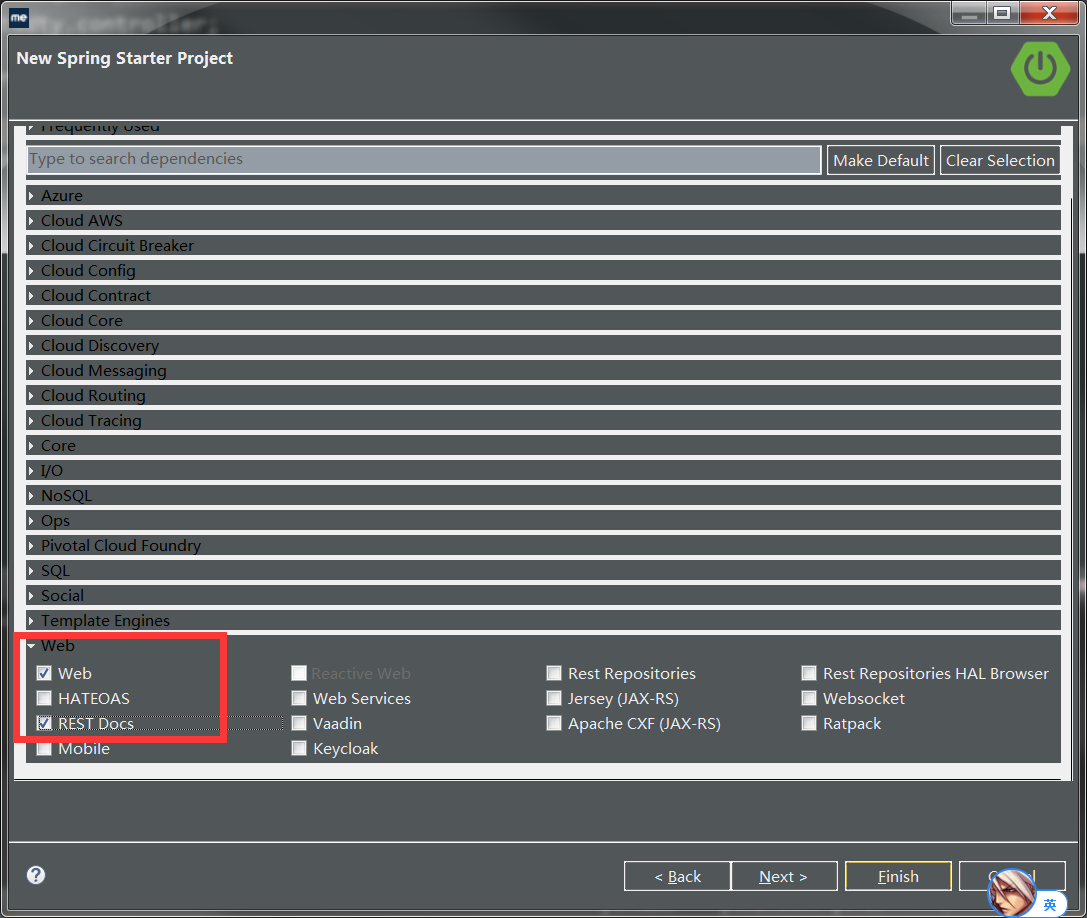Viewport: 1087px width, 918px height.
Task: Click the Make Default button
Action: [x=880, y=160]
